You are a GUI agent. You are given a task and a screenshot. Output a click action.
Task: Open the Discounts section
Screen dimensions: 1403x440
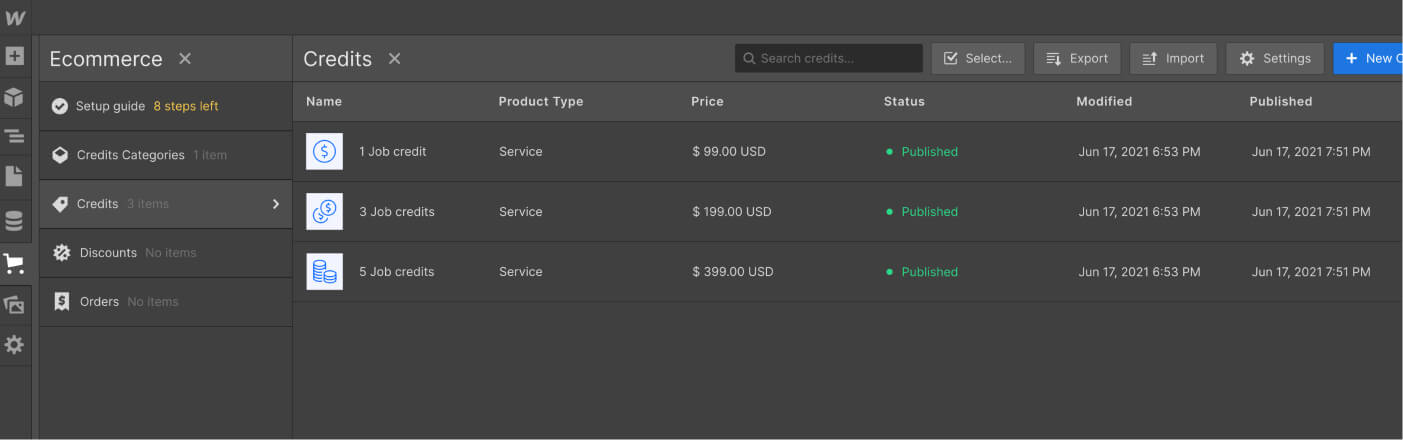point(108,253)
